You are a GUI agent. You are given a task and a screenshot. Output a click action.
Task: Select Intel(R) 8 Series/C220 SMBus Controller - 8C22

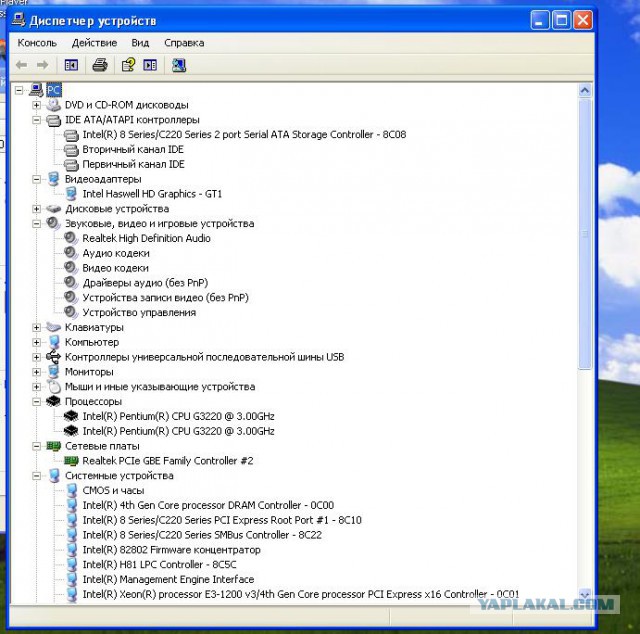click(202, 535)
